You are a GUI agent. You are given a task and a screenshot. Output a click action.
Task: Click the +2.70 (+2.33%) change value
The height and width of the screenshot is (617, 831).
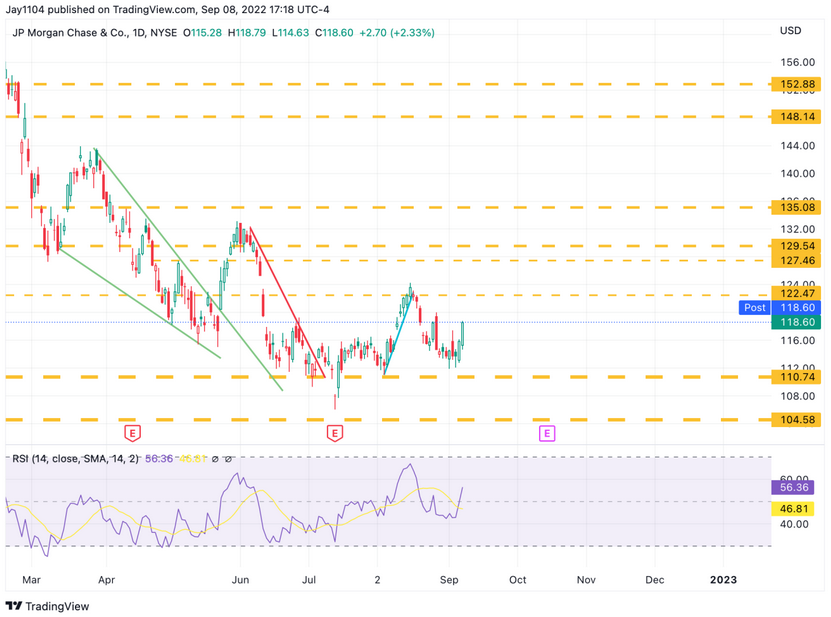(397, 33)
